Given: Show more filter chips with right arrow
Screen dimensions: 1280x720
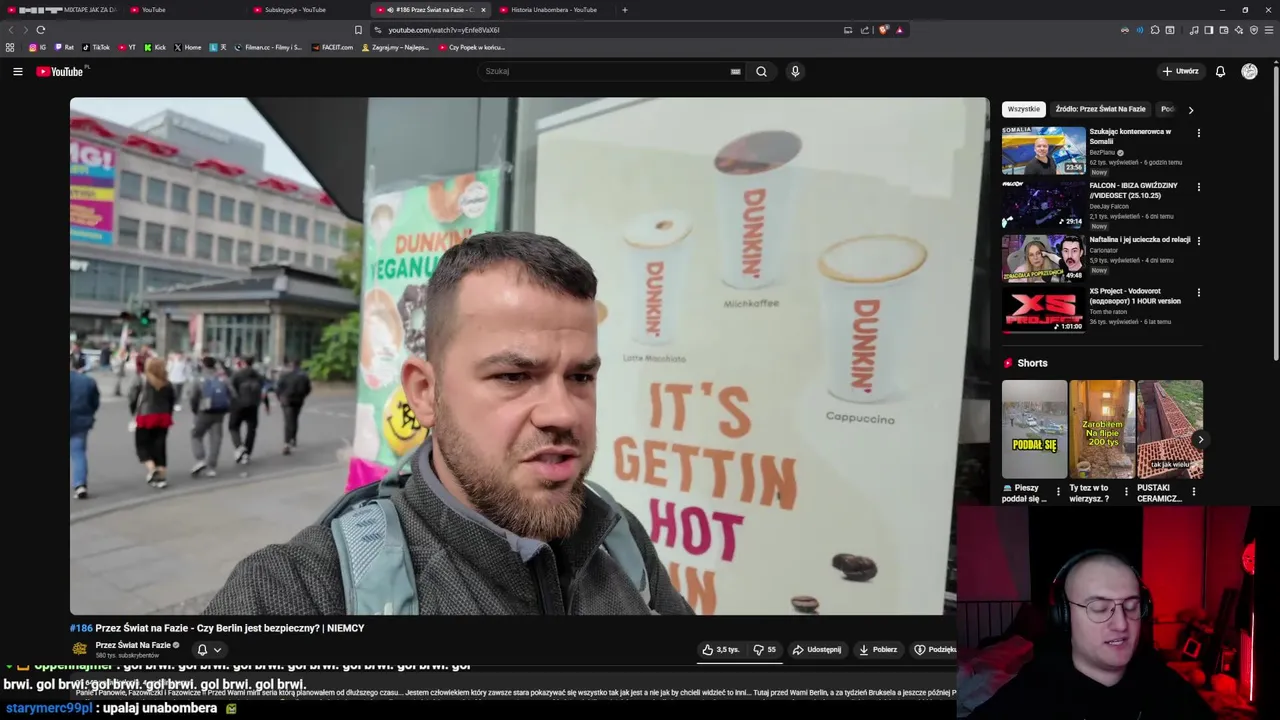Looking at the screenshot, I should coord(1190,110).
